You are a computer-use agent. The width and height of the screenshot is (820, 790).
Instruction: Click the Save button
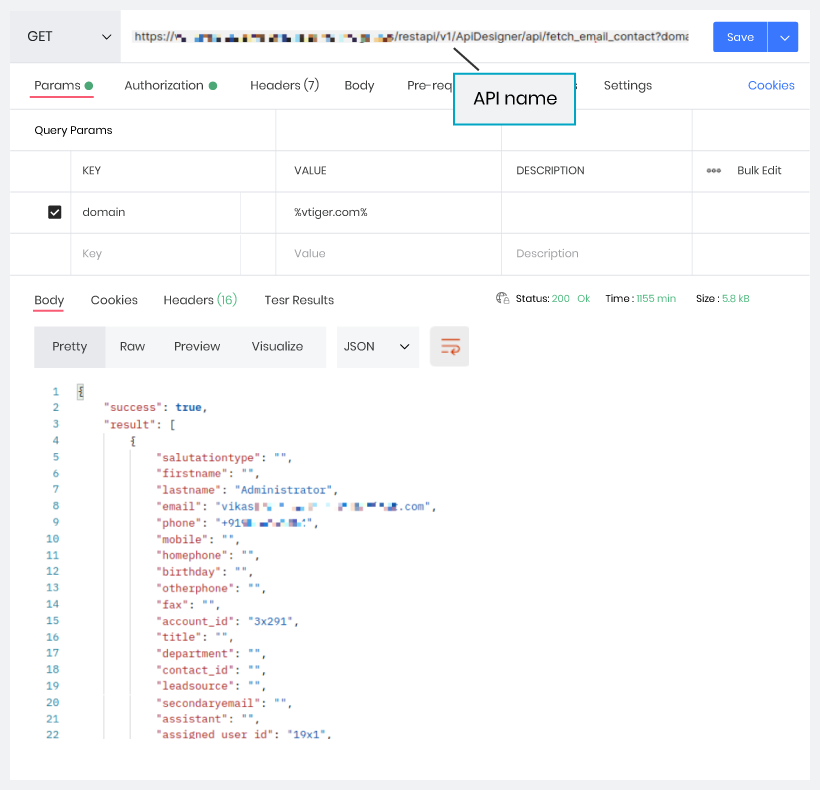[x=740, y=37]
